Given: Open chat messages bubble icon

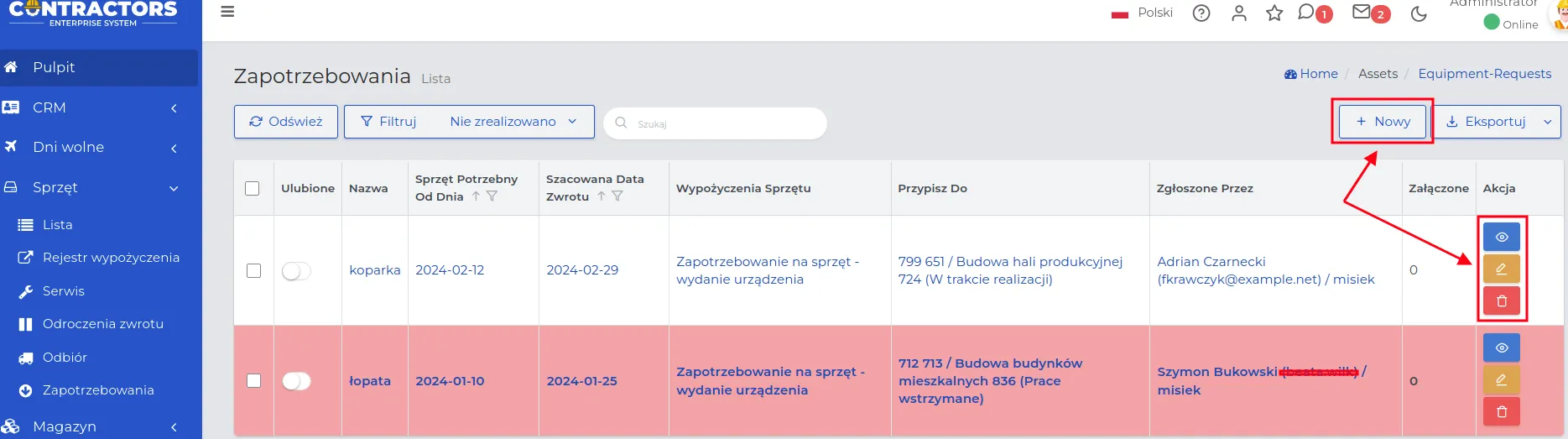Looking at the screenshot, I should click(x=1306, y=13).
